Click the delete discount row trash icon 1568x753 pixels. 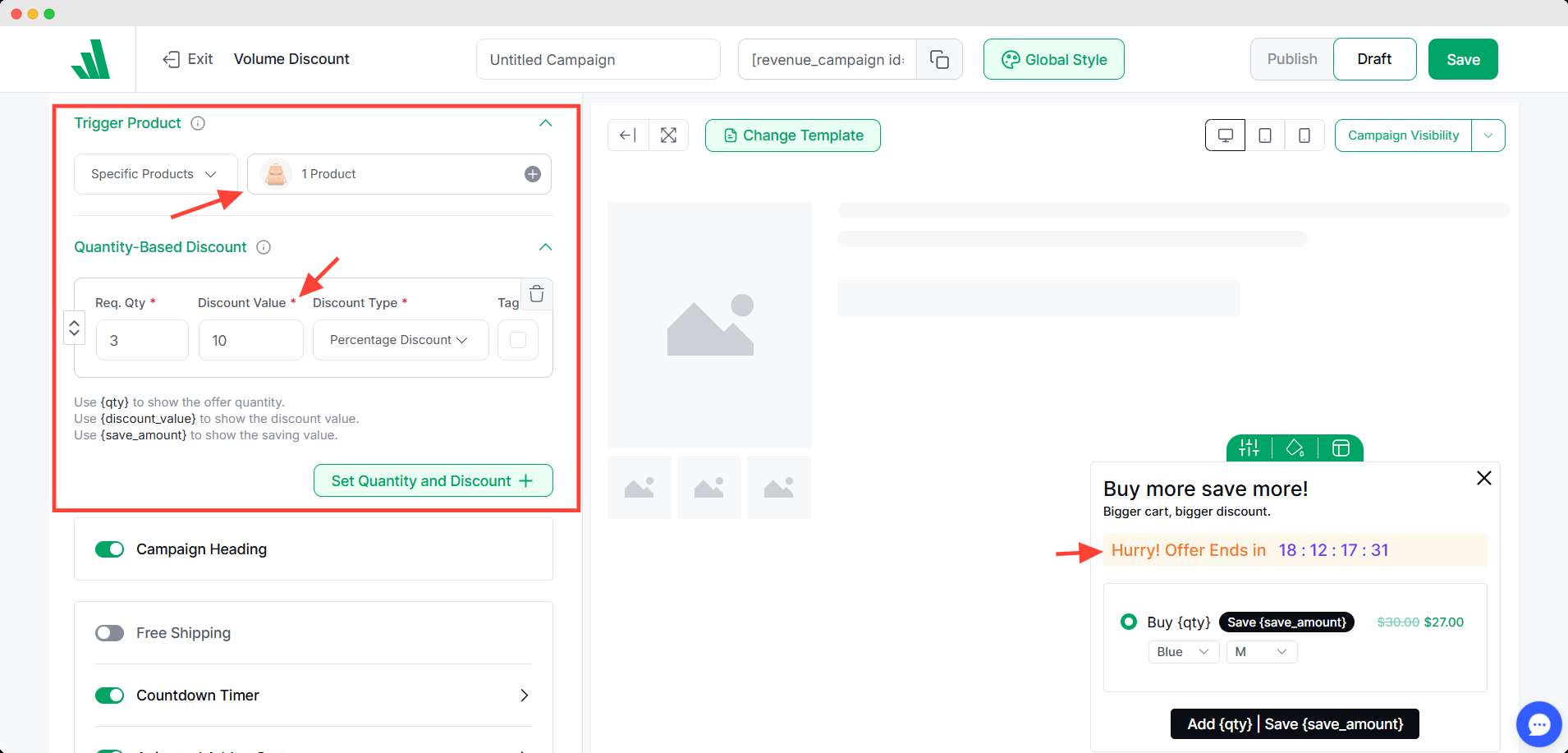[x=536, y=294]
